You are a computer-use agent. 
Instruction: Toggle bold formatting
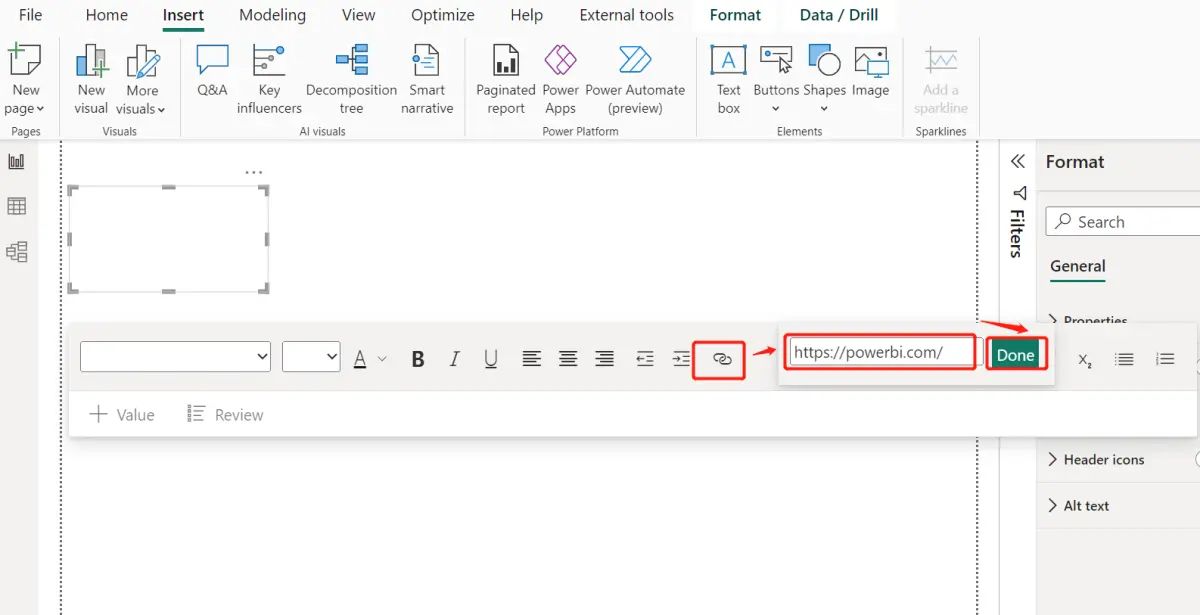(418, 358)
